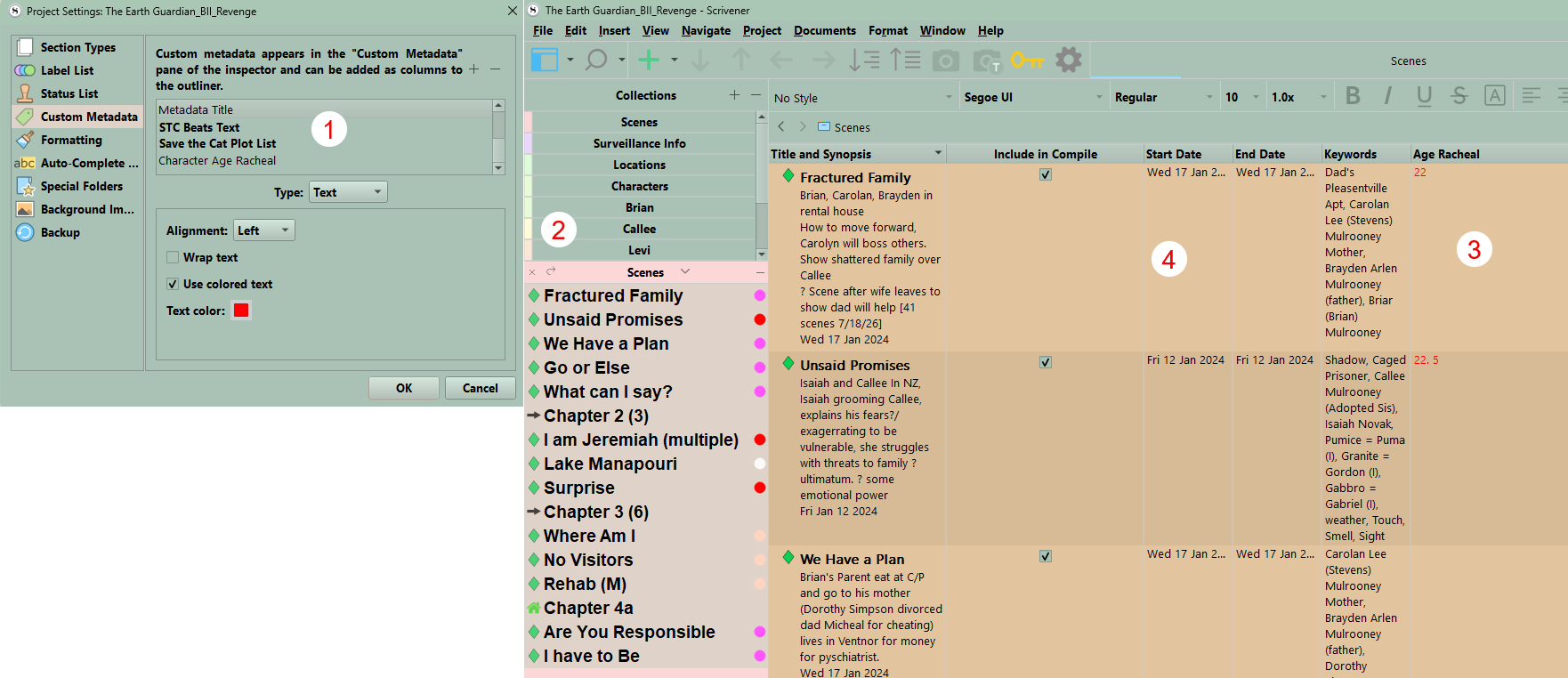Remove a collection with the minus icon
Image resolution: width=1568 pixels, height=678 pixels.
click(x=756, y=95)
